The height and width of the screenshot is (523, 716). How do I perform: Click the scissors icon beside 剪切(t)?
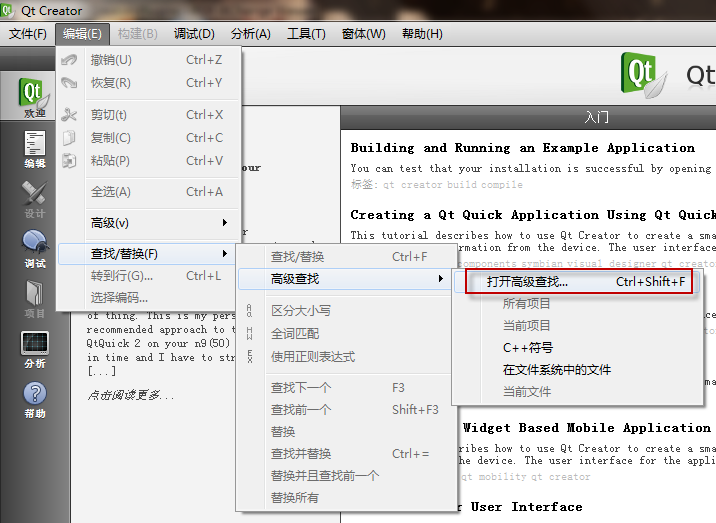tap(69, 115)
